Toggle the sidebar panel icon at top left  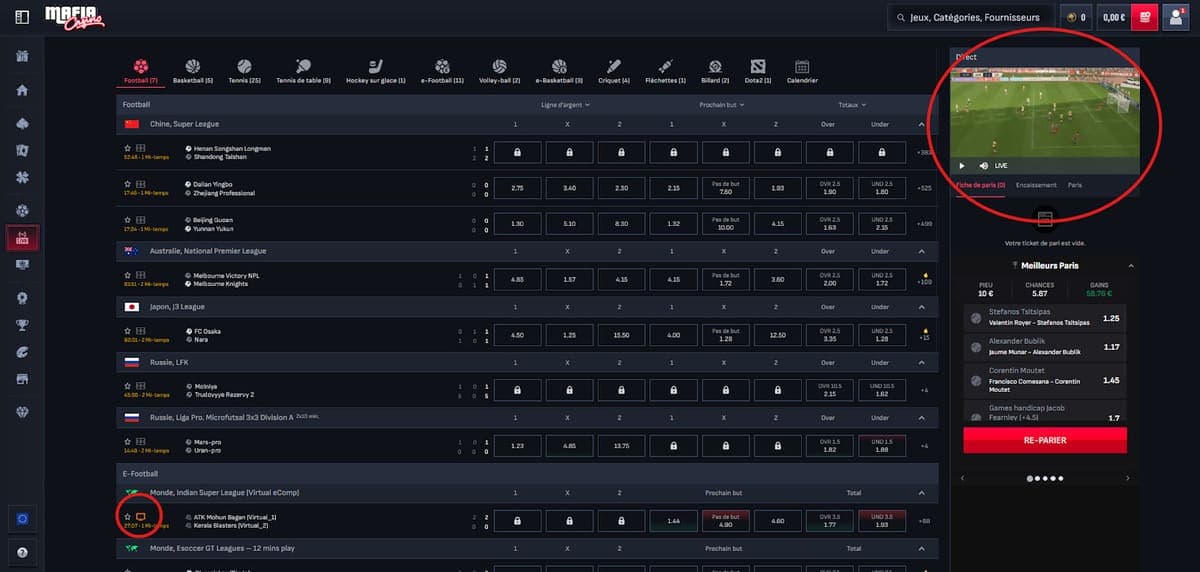click(22, 17)
